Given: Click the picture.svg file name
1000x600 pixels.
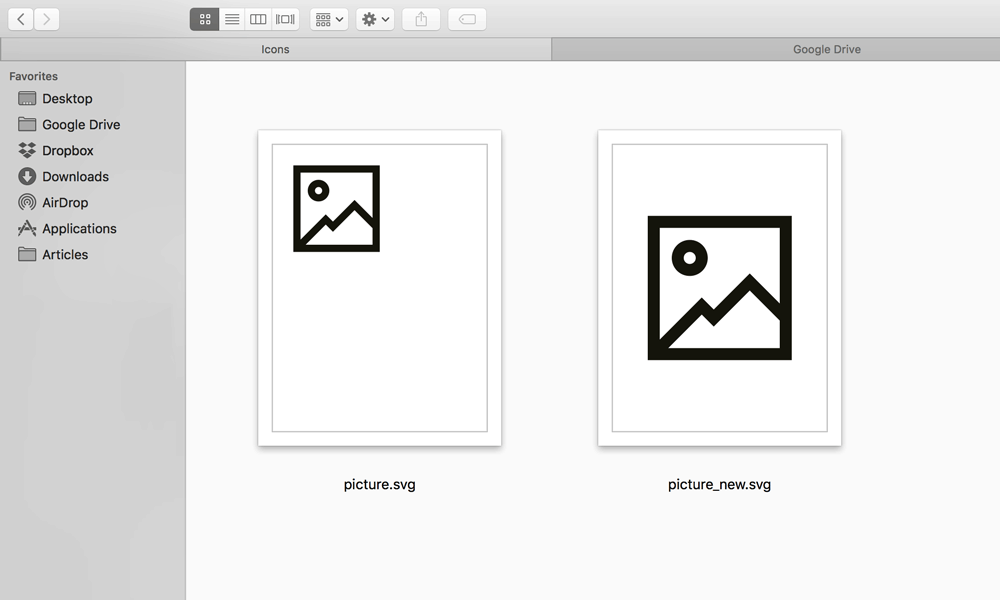Looking at the screenshot, I should point(379,485).
